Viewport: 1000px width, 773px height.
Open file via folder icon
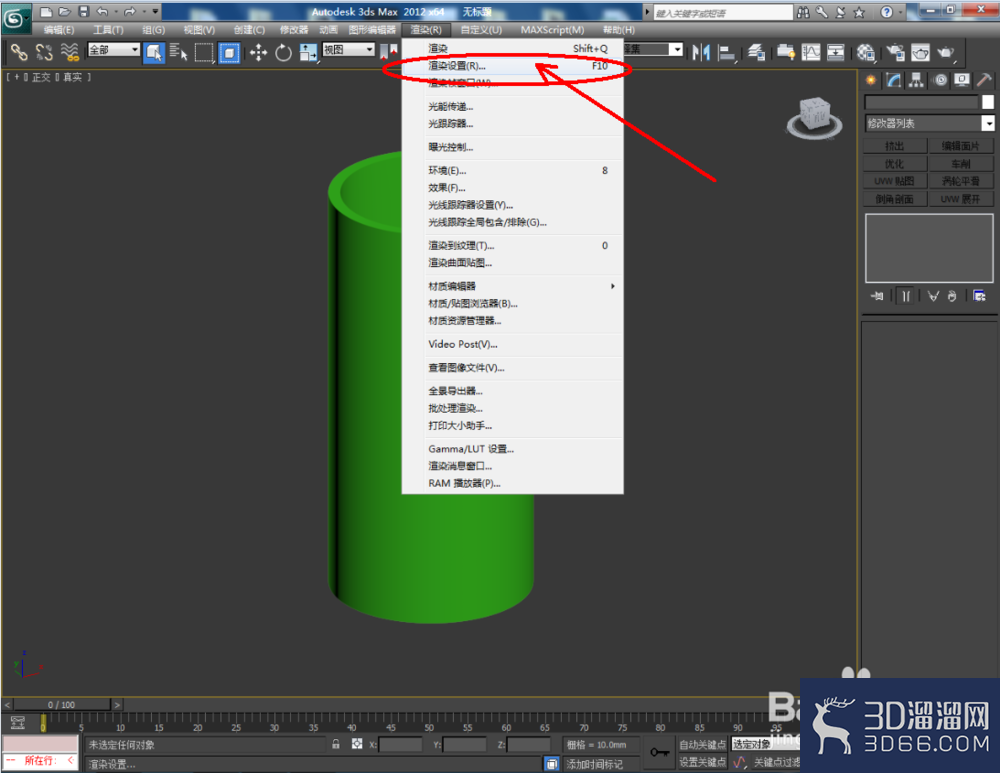(64, 11)
